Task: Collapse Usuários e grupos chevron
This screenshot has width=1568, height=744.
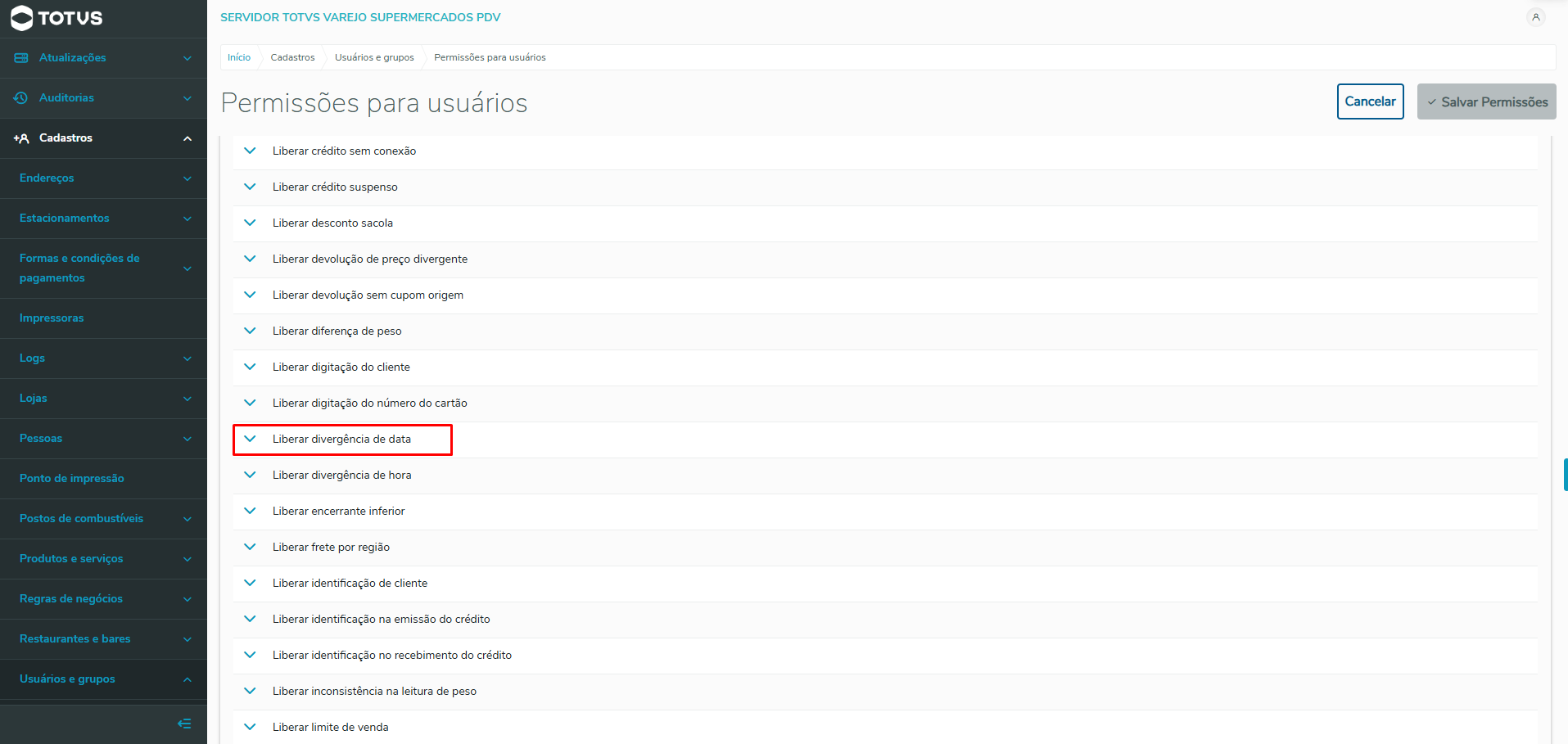Action: tap(188, 679)
